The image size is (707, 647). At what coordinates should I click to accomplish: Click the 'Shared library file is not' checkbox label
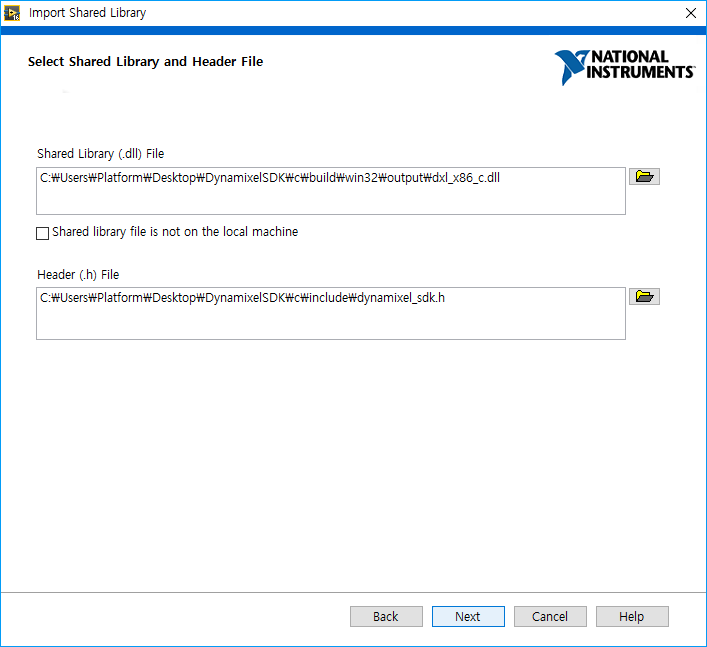tap(175, 232)
